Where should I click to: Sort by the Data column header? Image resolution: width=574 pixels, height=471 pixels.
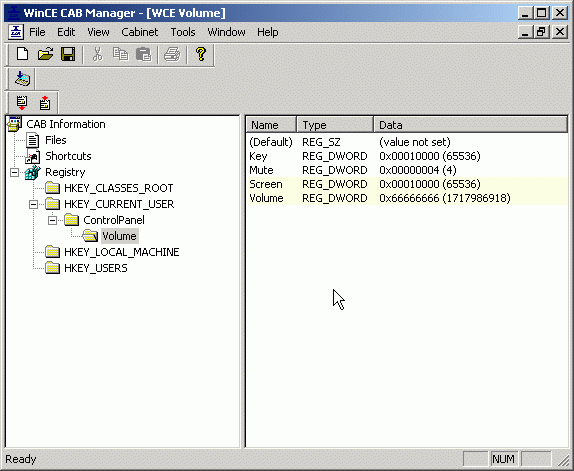(x=471, y=125)
